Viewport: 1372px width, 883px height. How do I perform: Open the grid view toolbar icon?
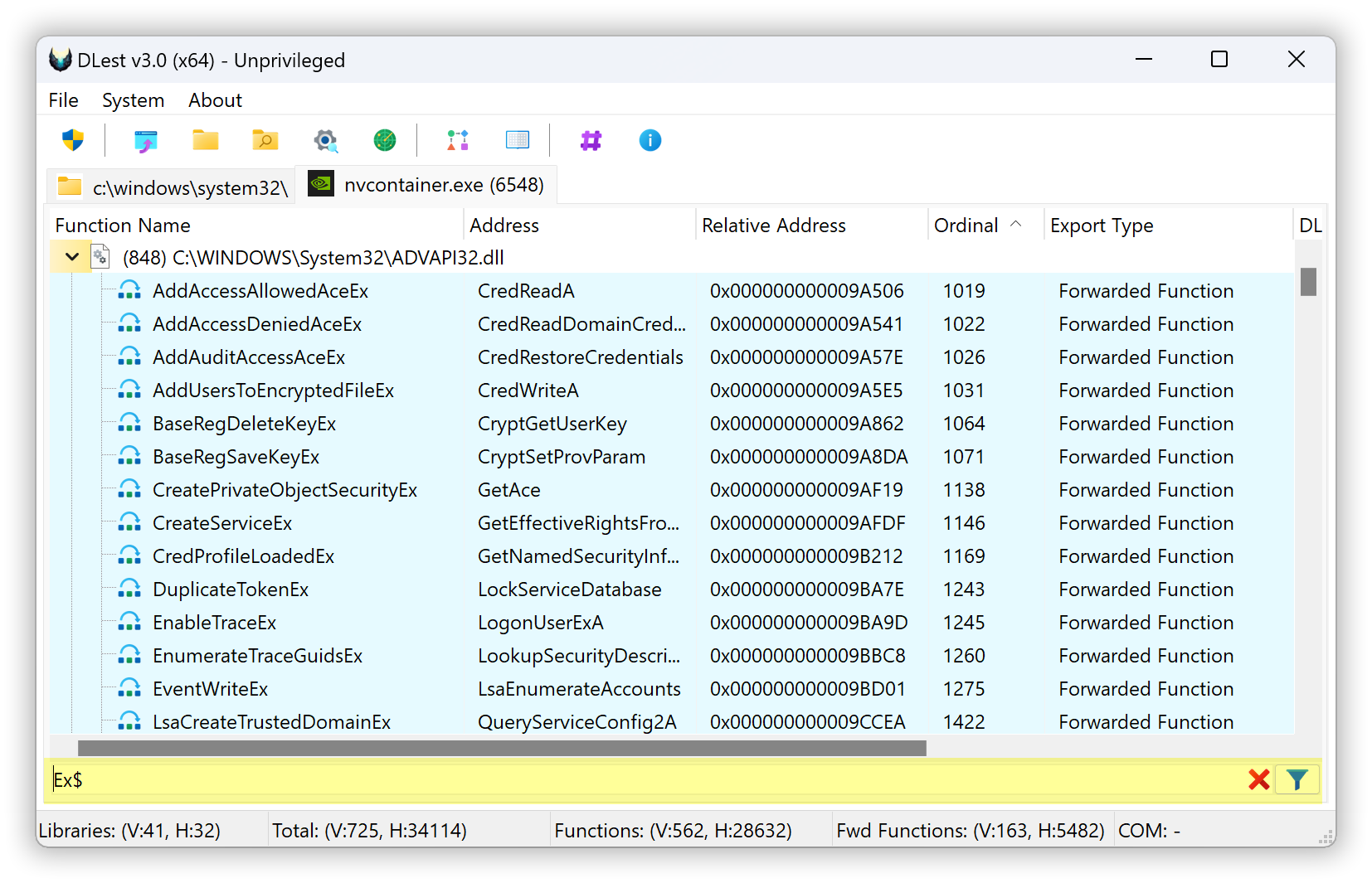pos(518,140)
